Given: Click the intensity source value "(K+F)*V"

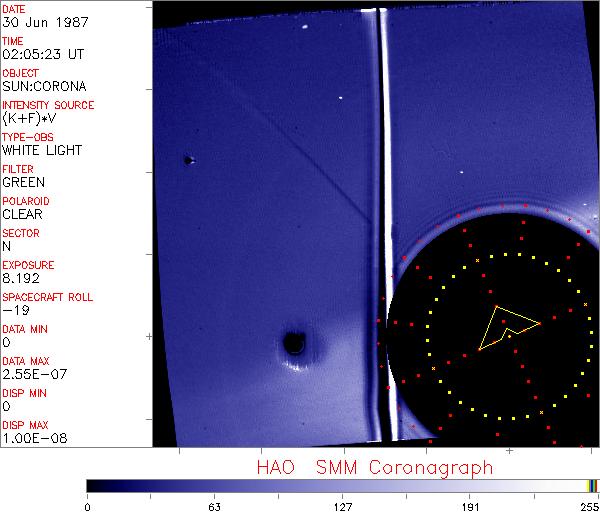Looking at the screenshot, I should coord(26,118).
